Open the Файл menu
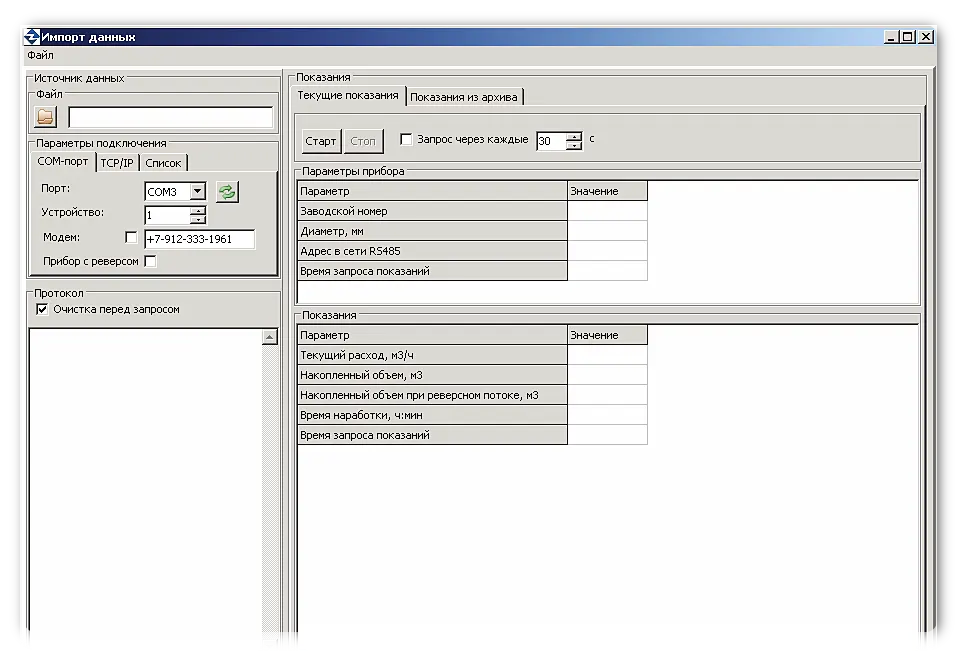The height and width of the screenshot is (663, 960). pos(40,55)
